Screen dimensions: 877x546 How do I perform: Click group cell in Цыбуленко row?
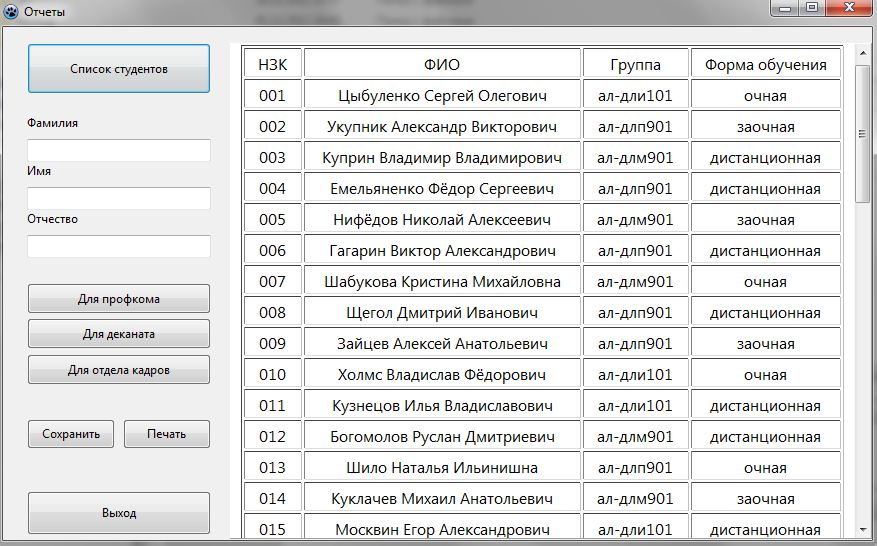point(635,96)
